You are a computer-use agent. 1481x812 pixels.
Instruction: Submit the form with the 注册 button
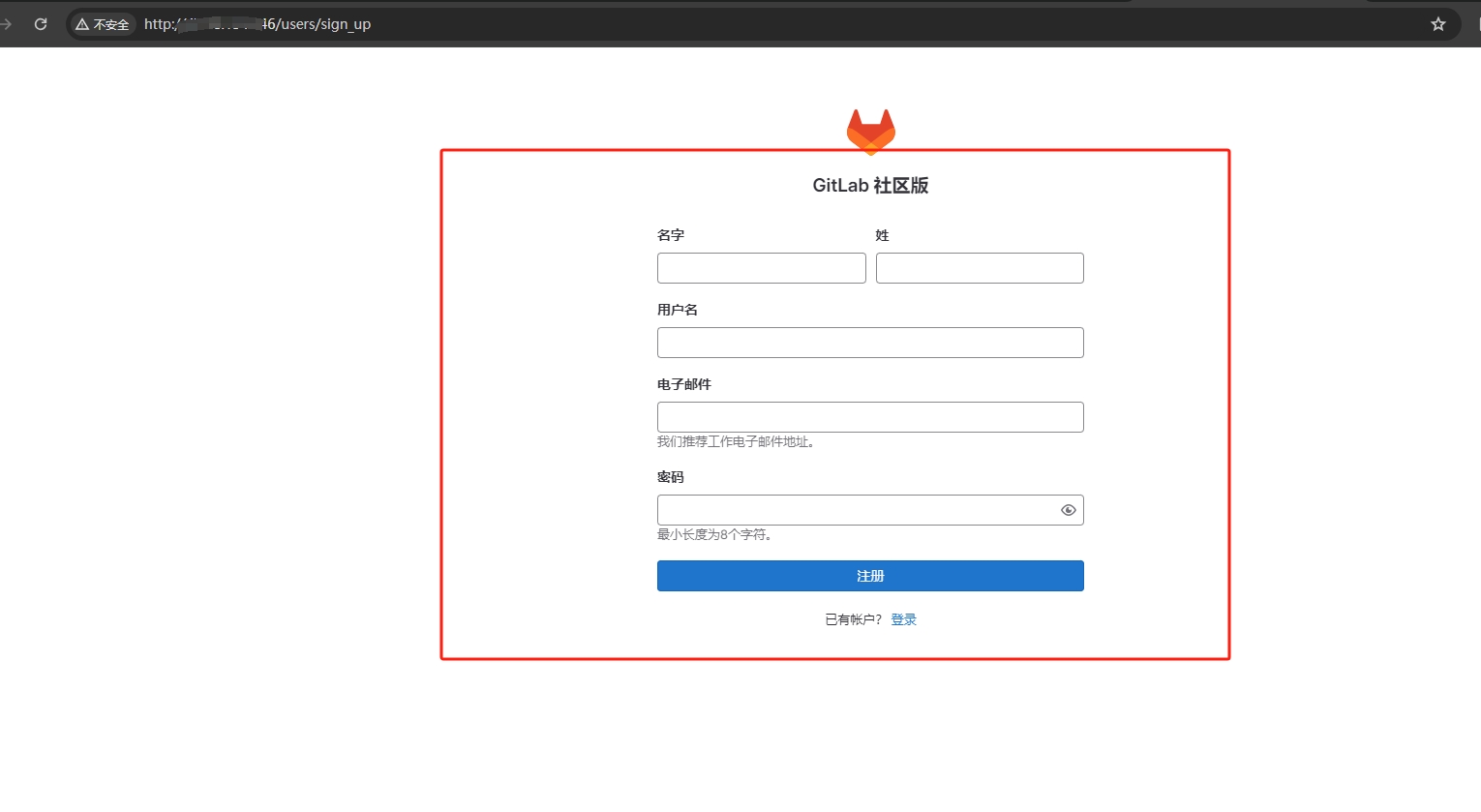tap(870, 576)
